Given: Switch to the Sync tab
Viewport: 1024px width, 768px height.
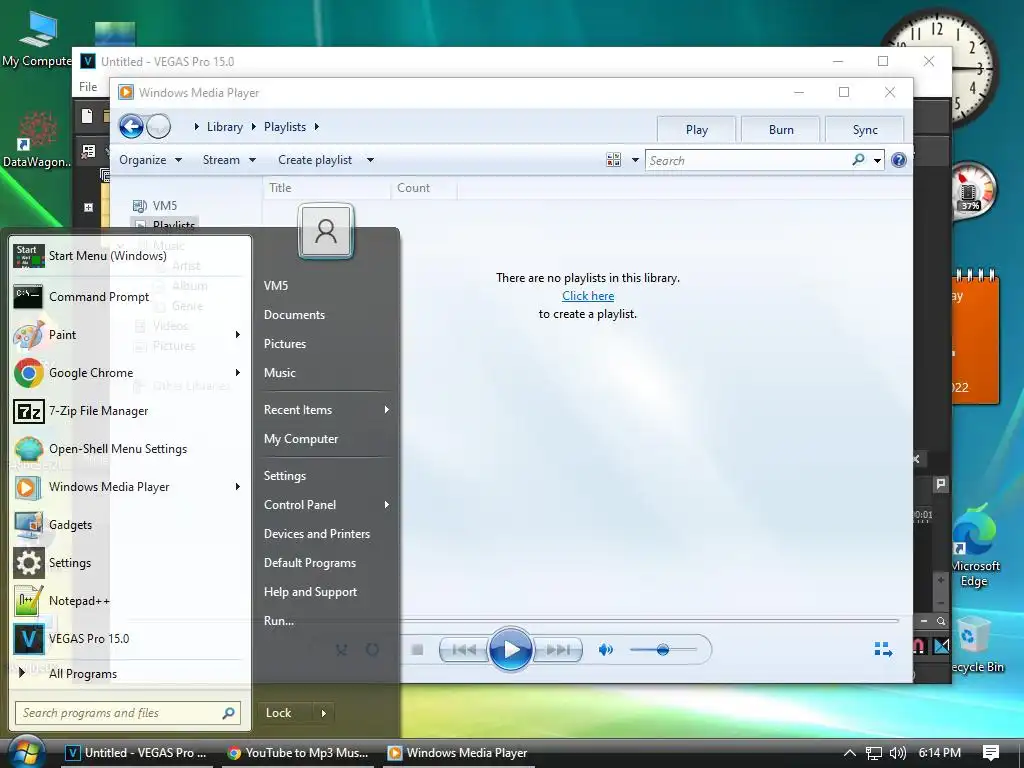Looking at the screenshot, I should (x=865, y=129).
